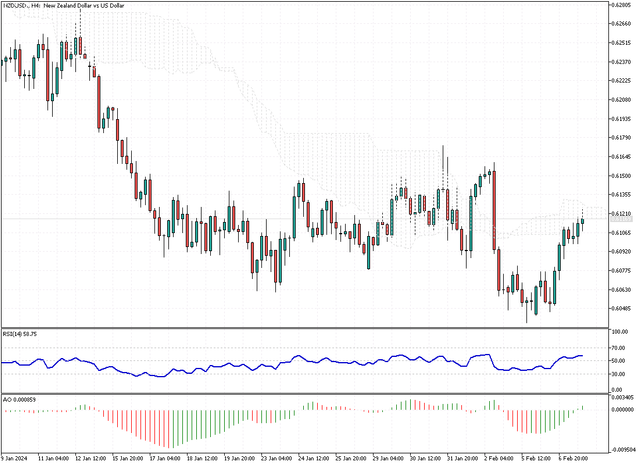Click the 2 Feb 04:00 time label
Screen dimensions: 639x465
click(499, 458)
